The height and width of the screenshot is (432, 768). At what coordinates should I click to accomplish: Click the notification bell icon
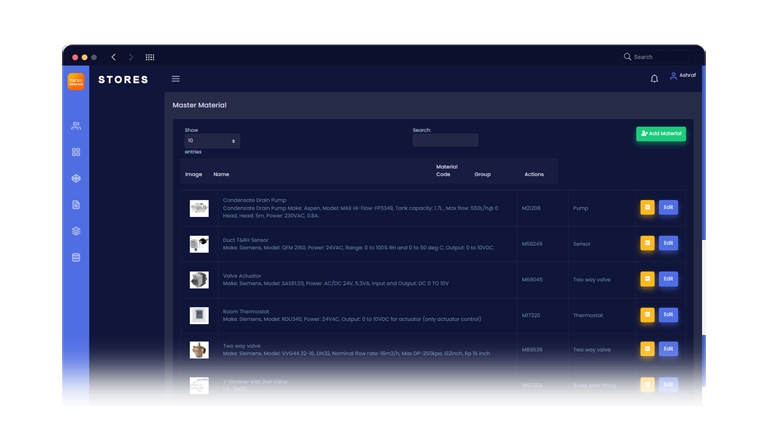coord(654,78)
